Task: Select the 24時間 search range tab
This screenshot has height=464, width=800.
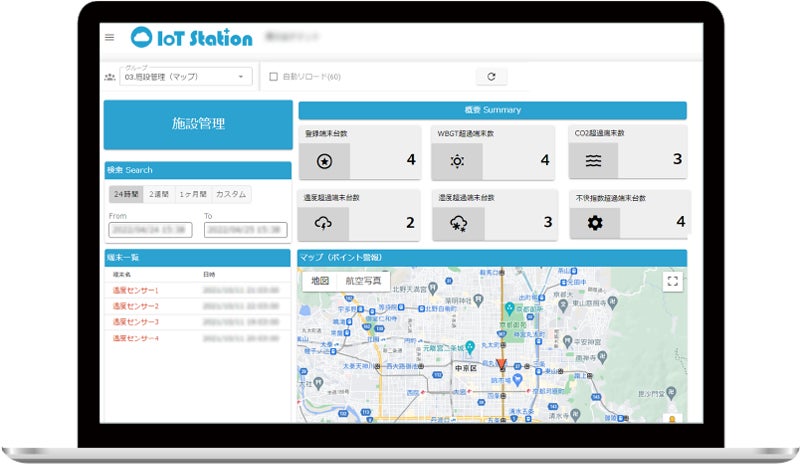Action: [x=126, y=195]
